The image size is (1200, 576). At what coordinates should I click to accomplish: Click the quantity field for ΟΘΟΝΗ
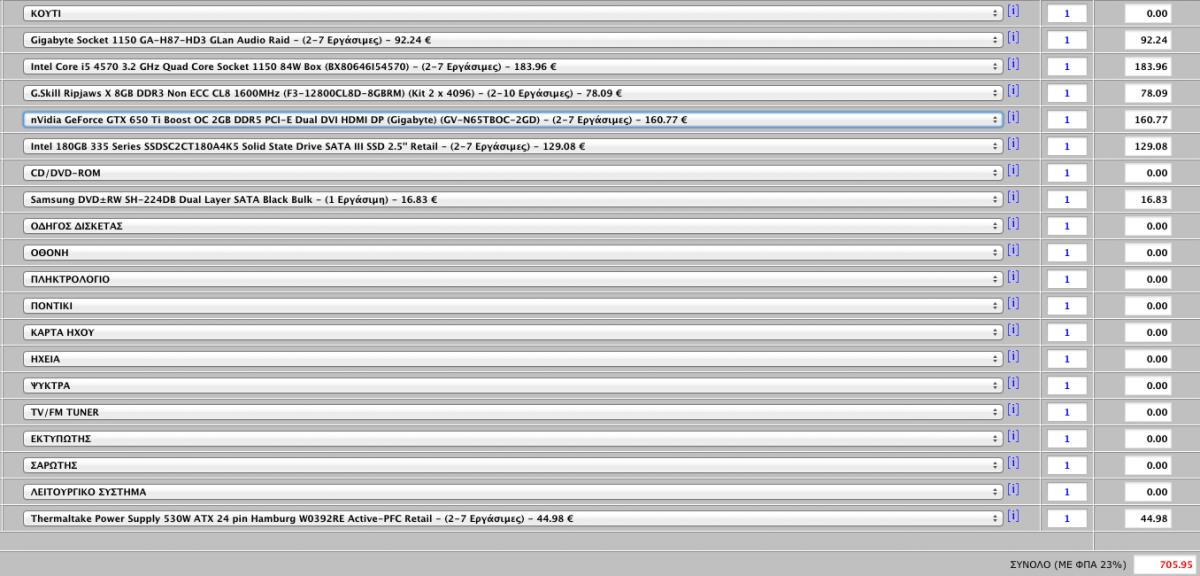[x=1067, y=253]
